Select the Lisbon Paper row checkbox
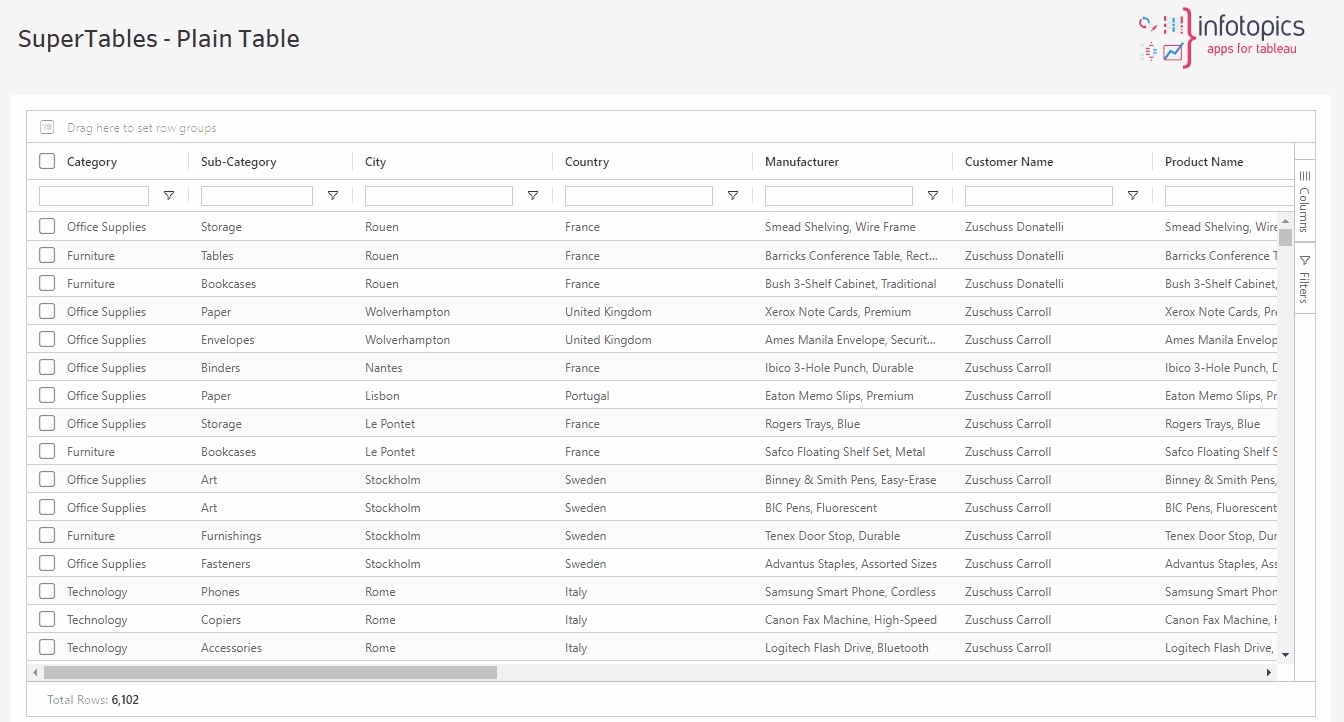 [x=47, y=395]
